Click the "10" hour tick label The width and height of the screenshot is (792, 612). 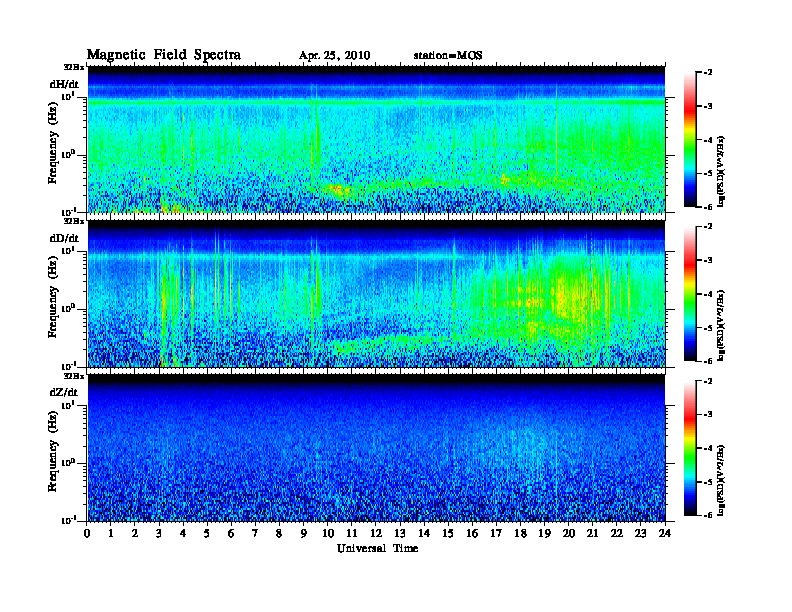[x=328, y=534]
